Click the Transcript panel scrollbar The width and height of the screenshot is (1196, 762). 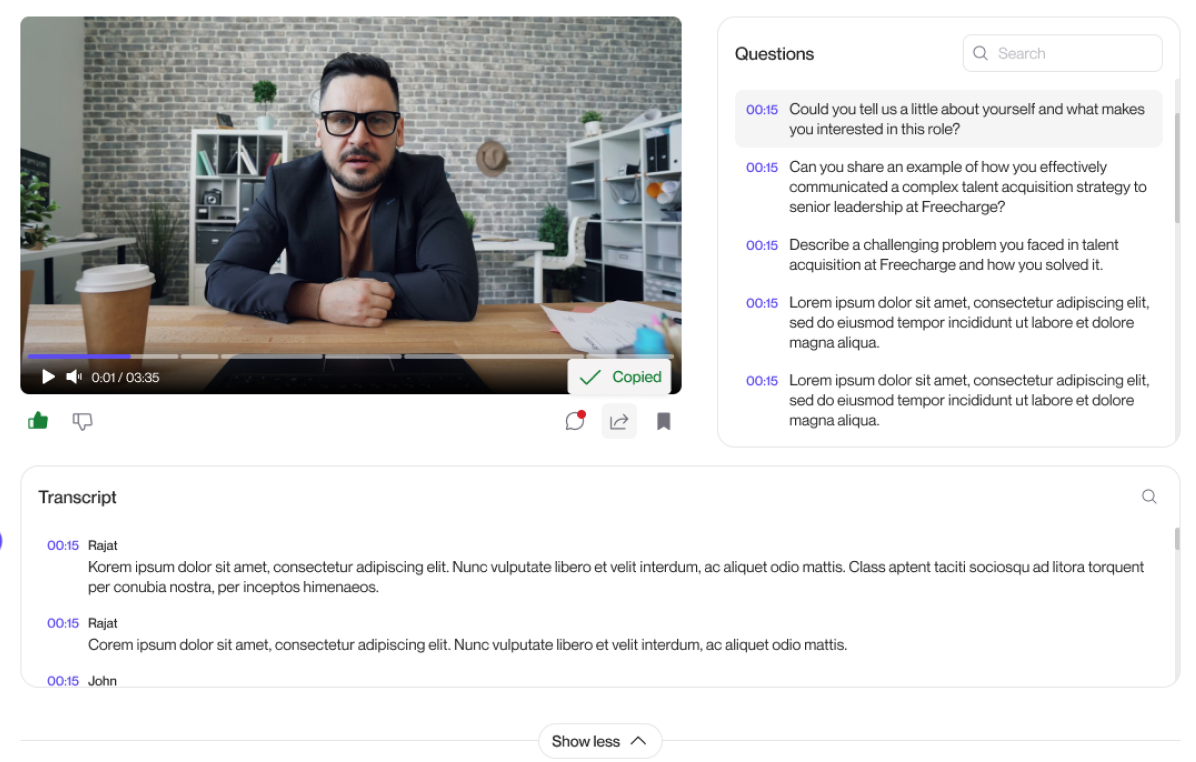click(x=1177, y=539)
